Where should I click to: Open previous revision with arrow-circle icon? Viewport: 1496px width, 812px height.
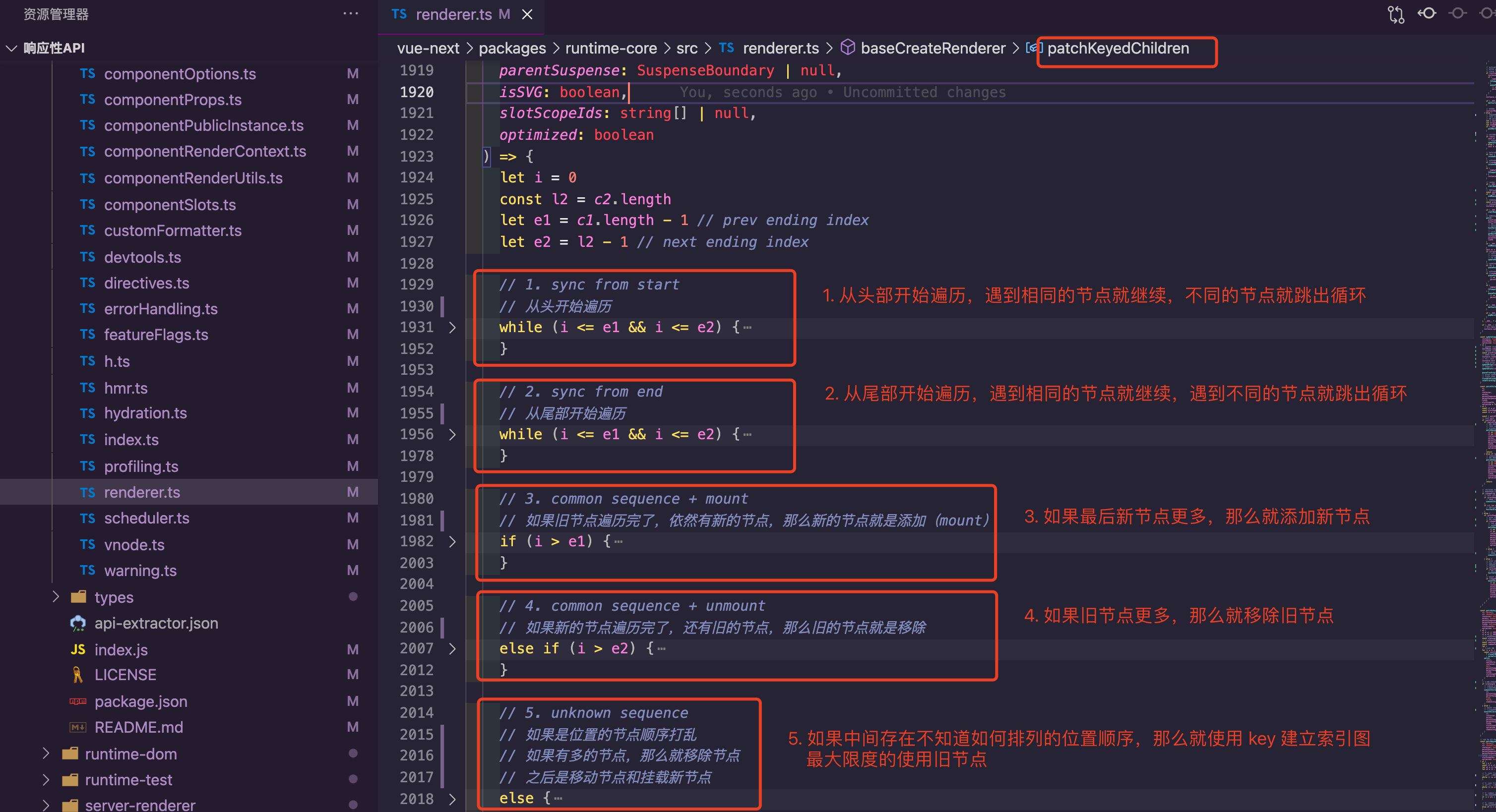pyautogui.click(x=1427, y=13)
